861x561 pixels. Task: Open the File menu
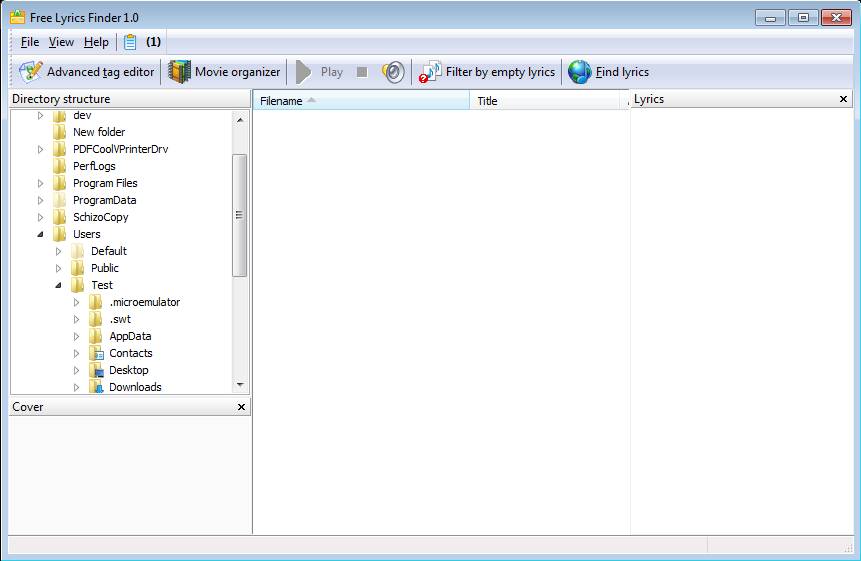pyautogui.click(x=29, y=42)
